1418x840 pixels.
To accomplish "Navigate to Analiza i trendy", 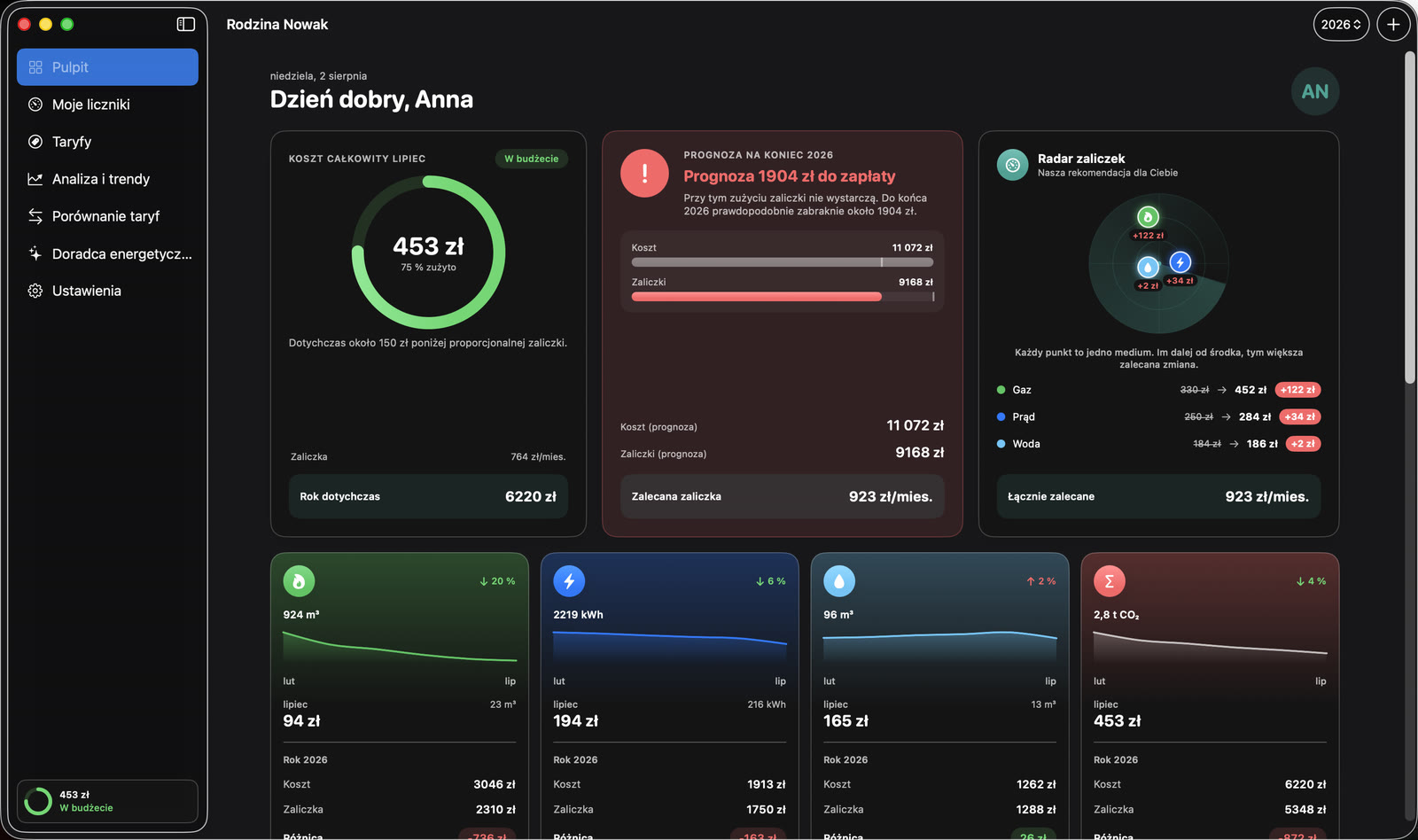I will (x=107, y=179).
